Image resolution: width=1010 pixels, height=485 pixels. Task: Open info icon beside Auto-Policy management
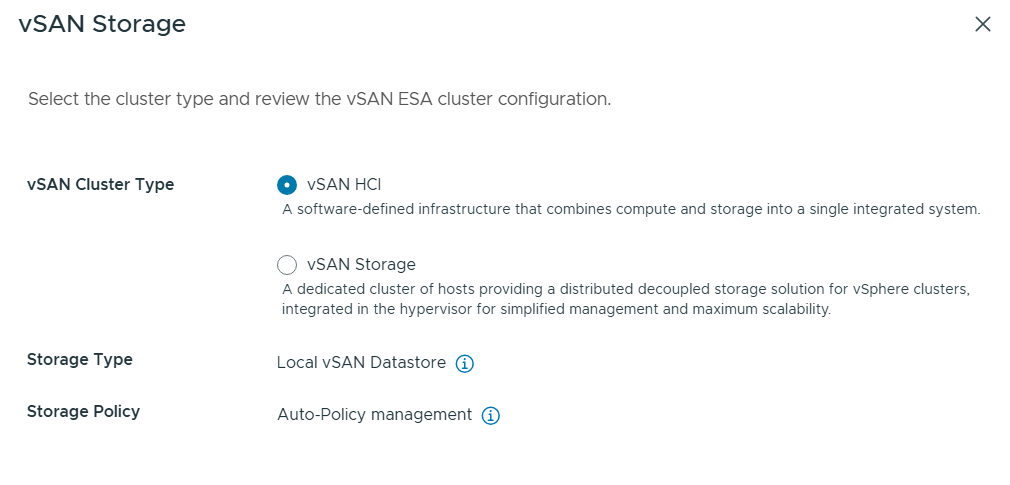click(x=490, y=415)
